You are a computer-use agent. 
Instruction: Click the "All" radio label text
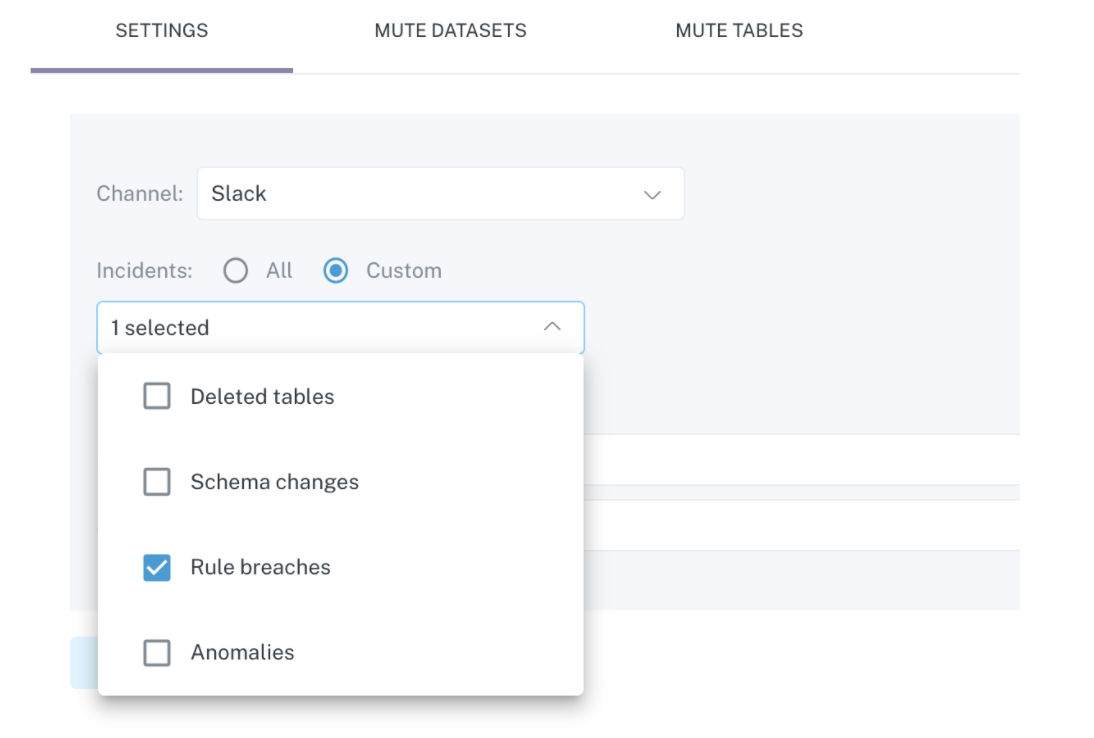[279, 271]
